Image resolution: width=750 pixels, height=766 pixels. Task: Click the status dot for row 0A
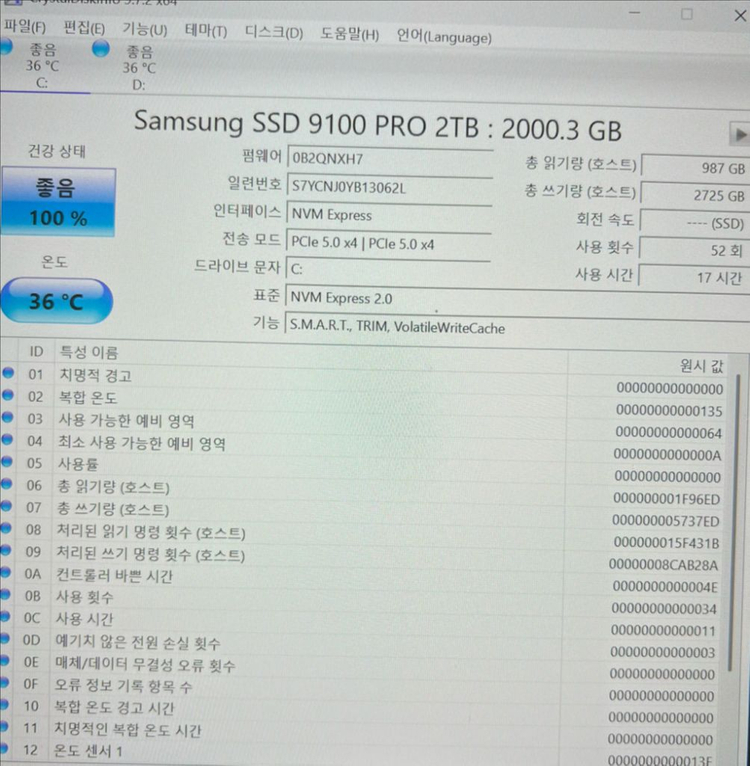point(5,572)
